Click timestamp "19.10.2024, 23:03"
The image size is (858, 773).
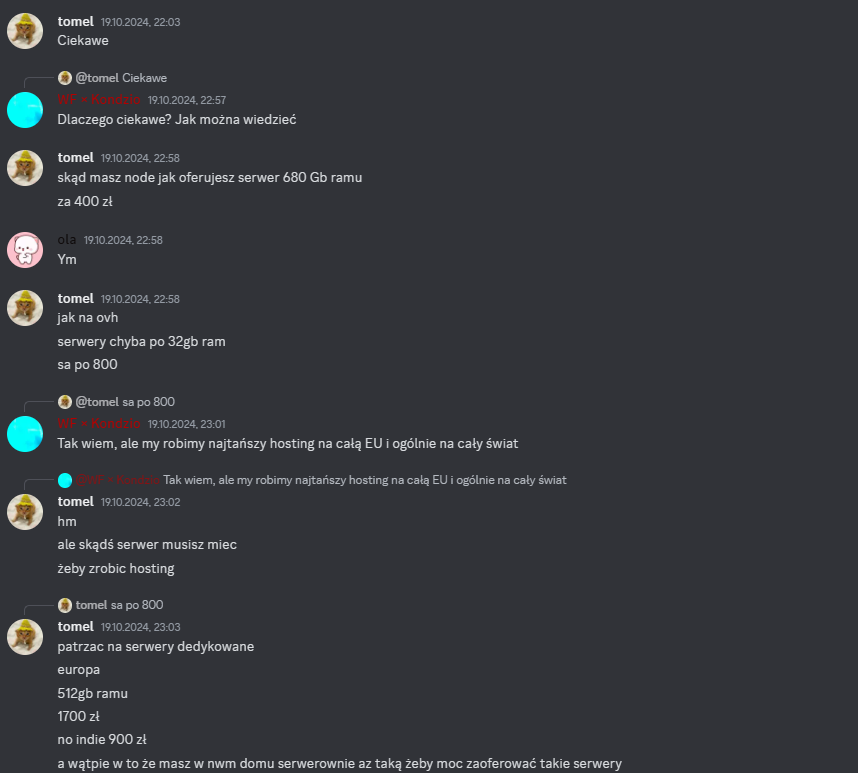click(x=141, y=627)
